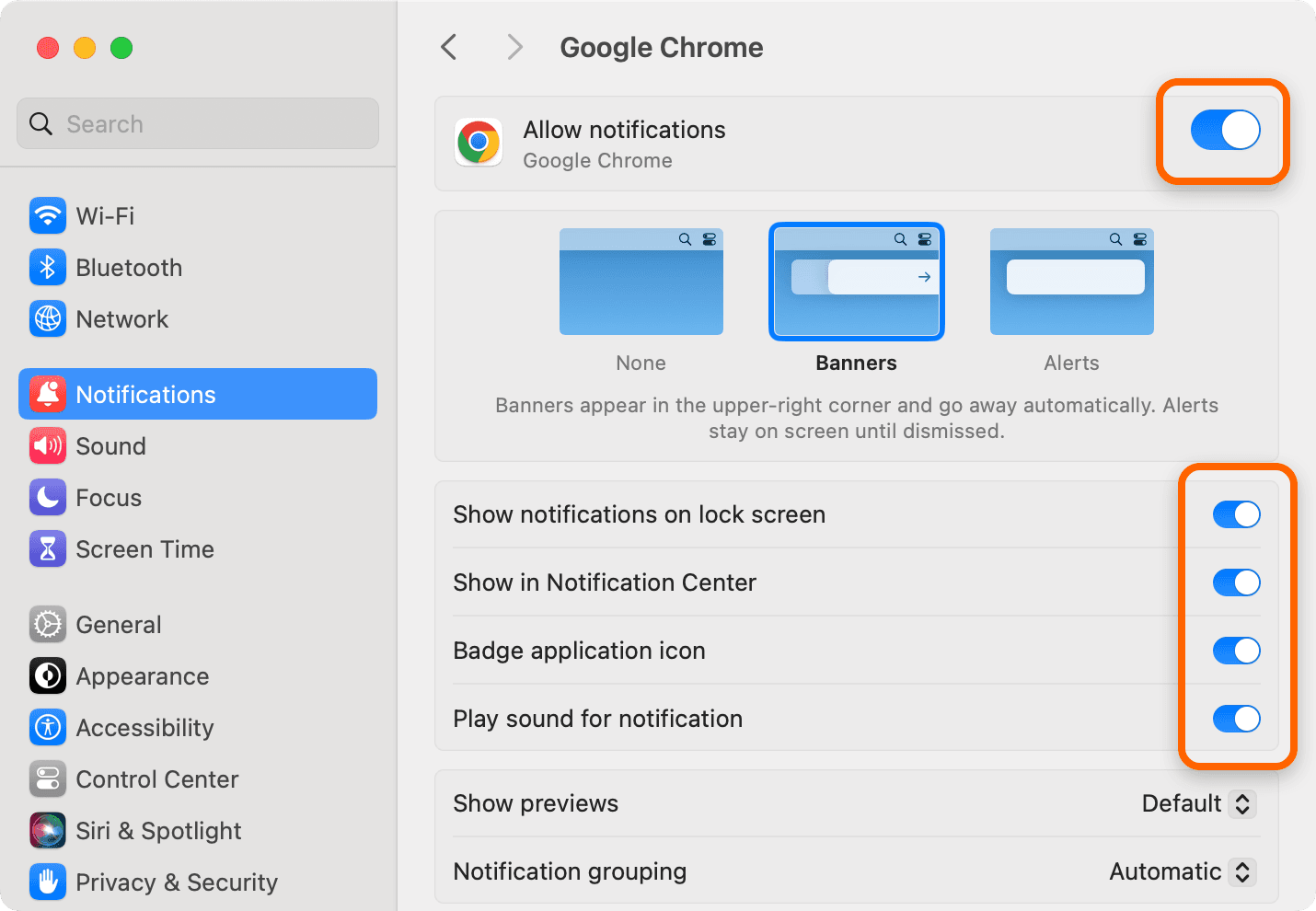
Task: Open Notification grouping Automatic dropdown
Action: (1183, 871)
